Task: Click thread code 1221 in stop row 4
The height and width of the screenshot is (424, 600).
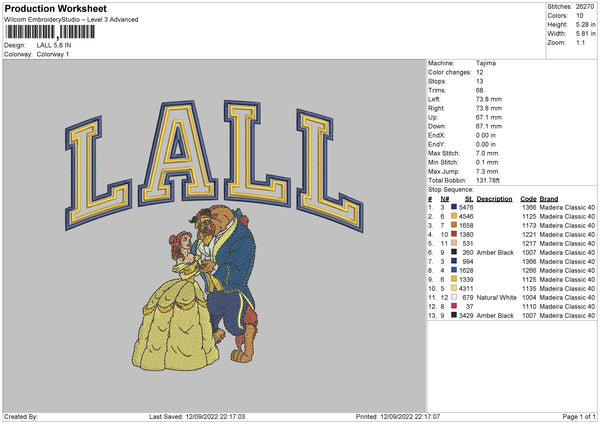Action: 529,235
